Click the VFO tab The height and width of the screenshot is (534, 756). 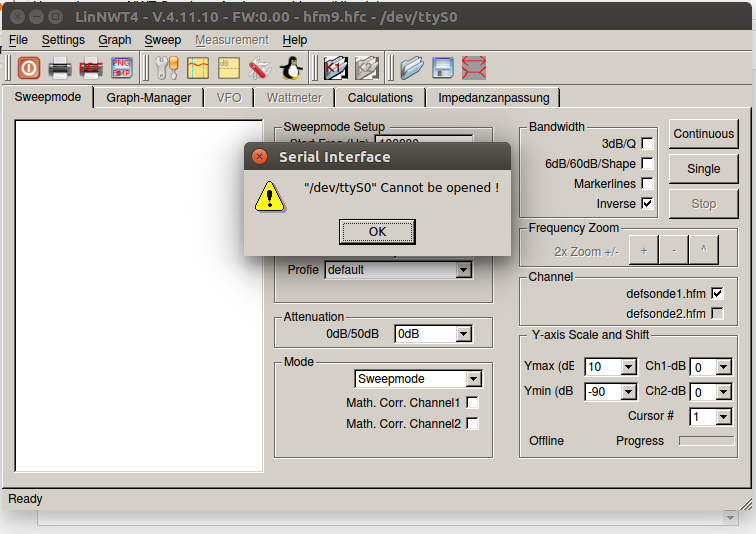pos(229,98)
